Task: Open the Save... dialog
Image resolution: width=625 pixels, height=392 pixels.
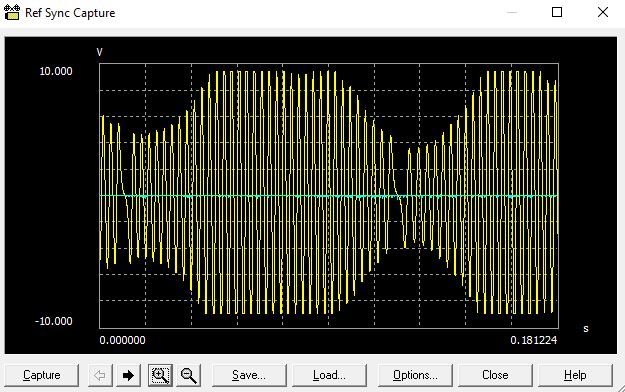Action: click(249, 375)
